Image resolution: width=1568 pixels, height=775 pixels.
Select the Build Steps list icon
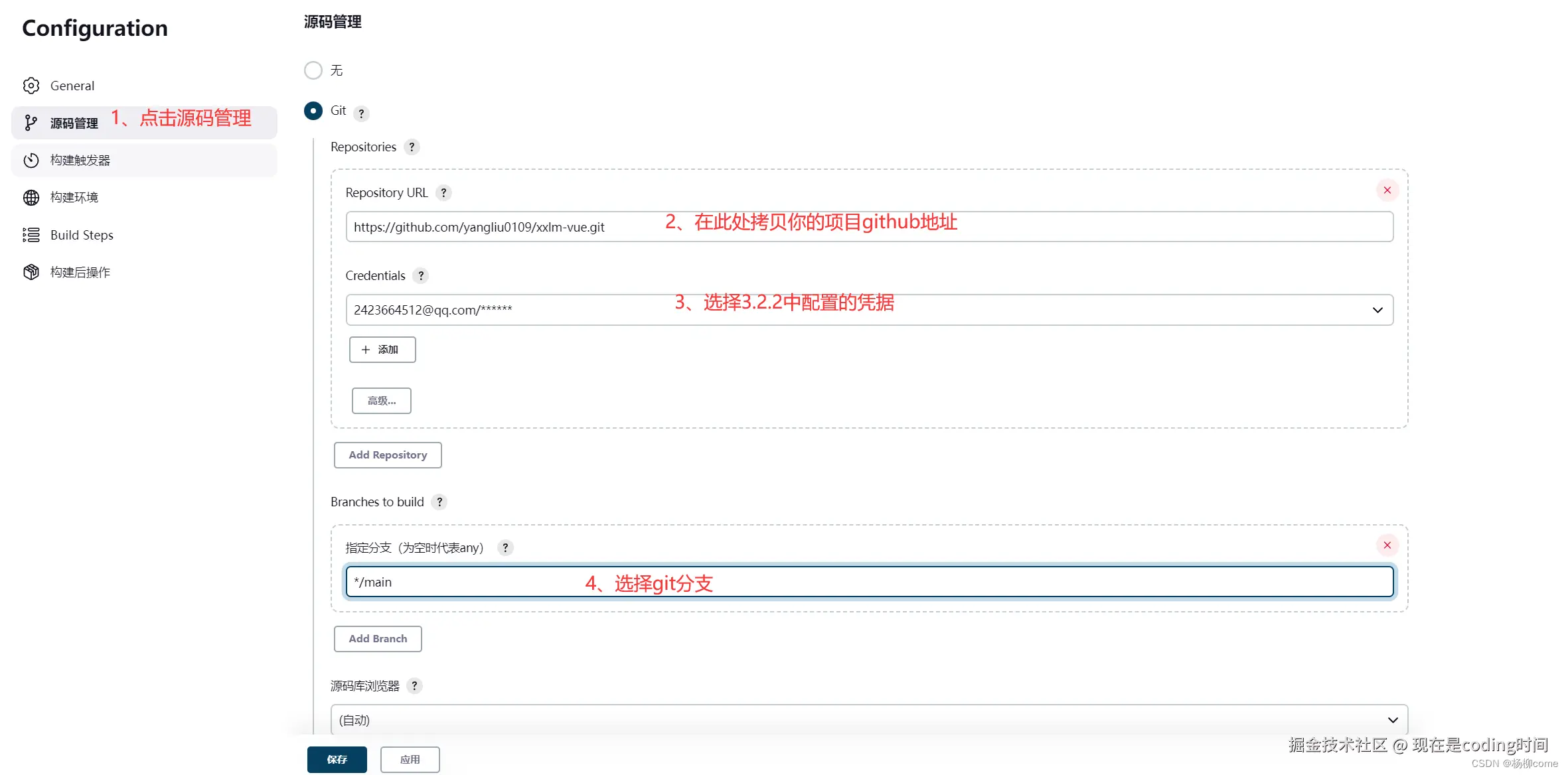(31, 234)
